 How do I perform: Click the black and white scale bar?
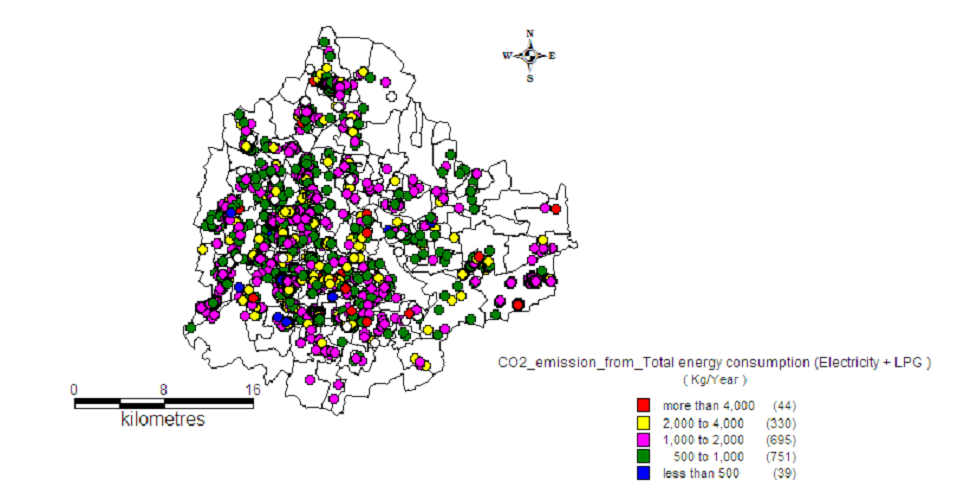[x=164, y=404]
